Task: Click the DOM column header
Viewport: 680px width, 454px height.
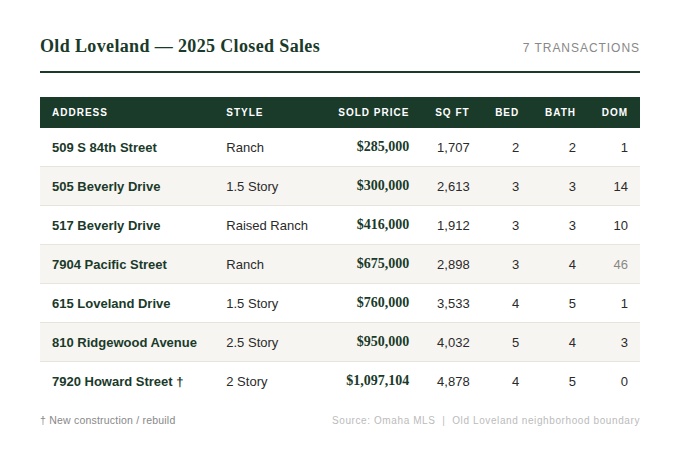Action: tap(614, 112)
